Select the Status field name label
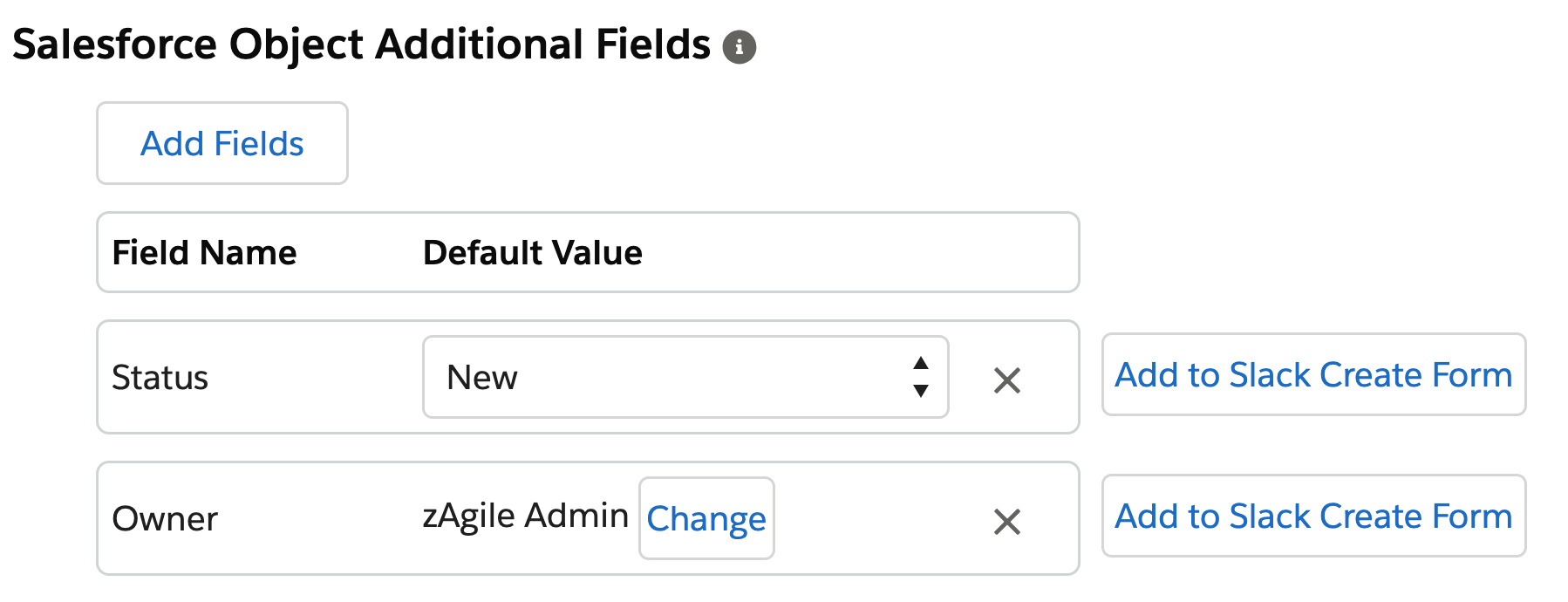Image resolution: width=1568 pixels, height=602 pixels. point(160,378)
